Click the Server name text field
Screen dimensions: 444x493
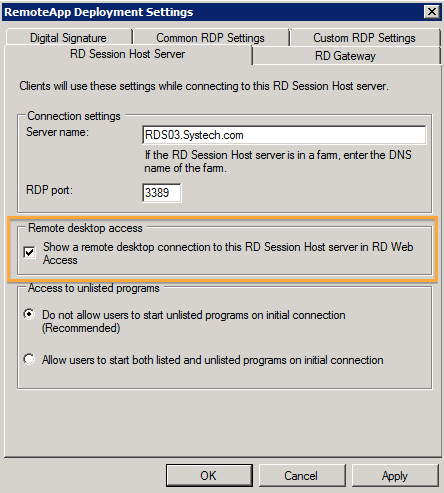coord(284,135)
